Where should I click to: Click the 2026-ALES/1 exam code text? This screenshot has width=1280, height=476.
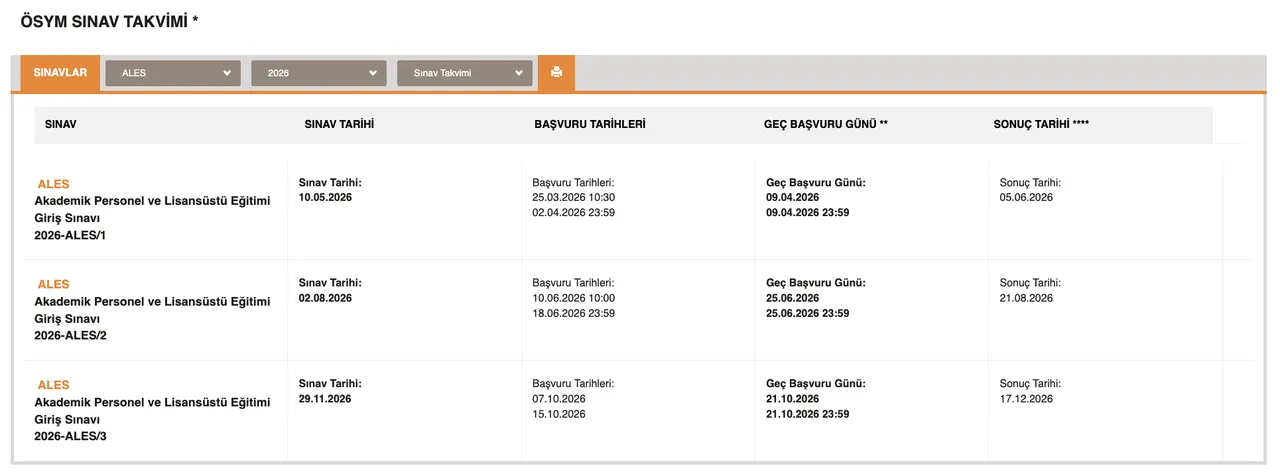71,235
